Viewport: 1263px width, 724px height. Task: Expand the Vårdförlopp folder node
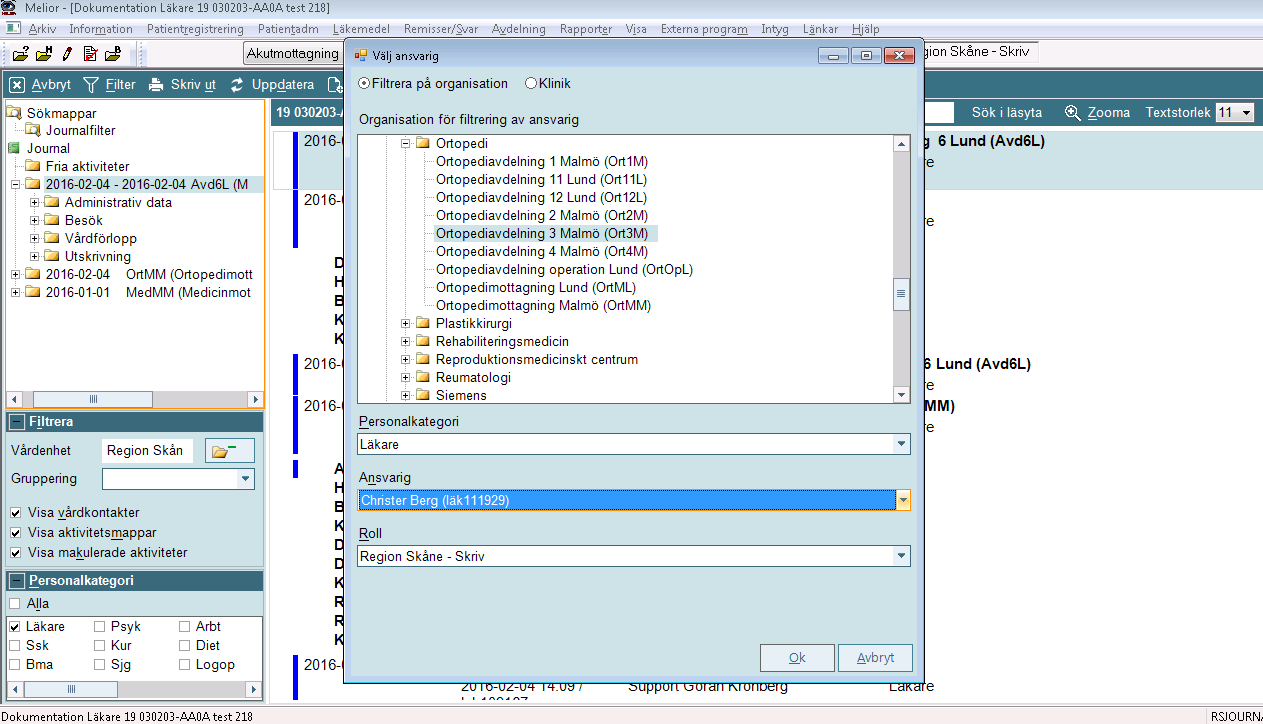(35, 238)
